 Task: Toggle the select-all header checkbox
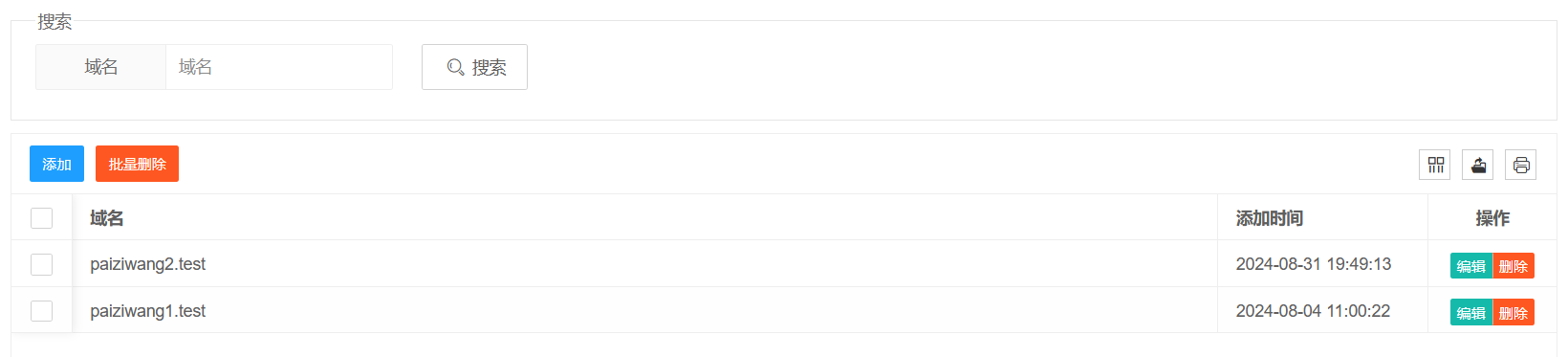click(x=41, y=218)
